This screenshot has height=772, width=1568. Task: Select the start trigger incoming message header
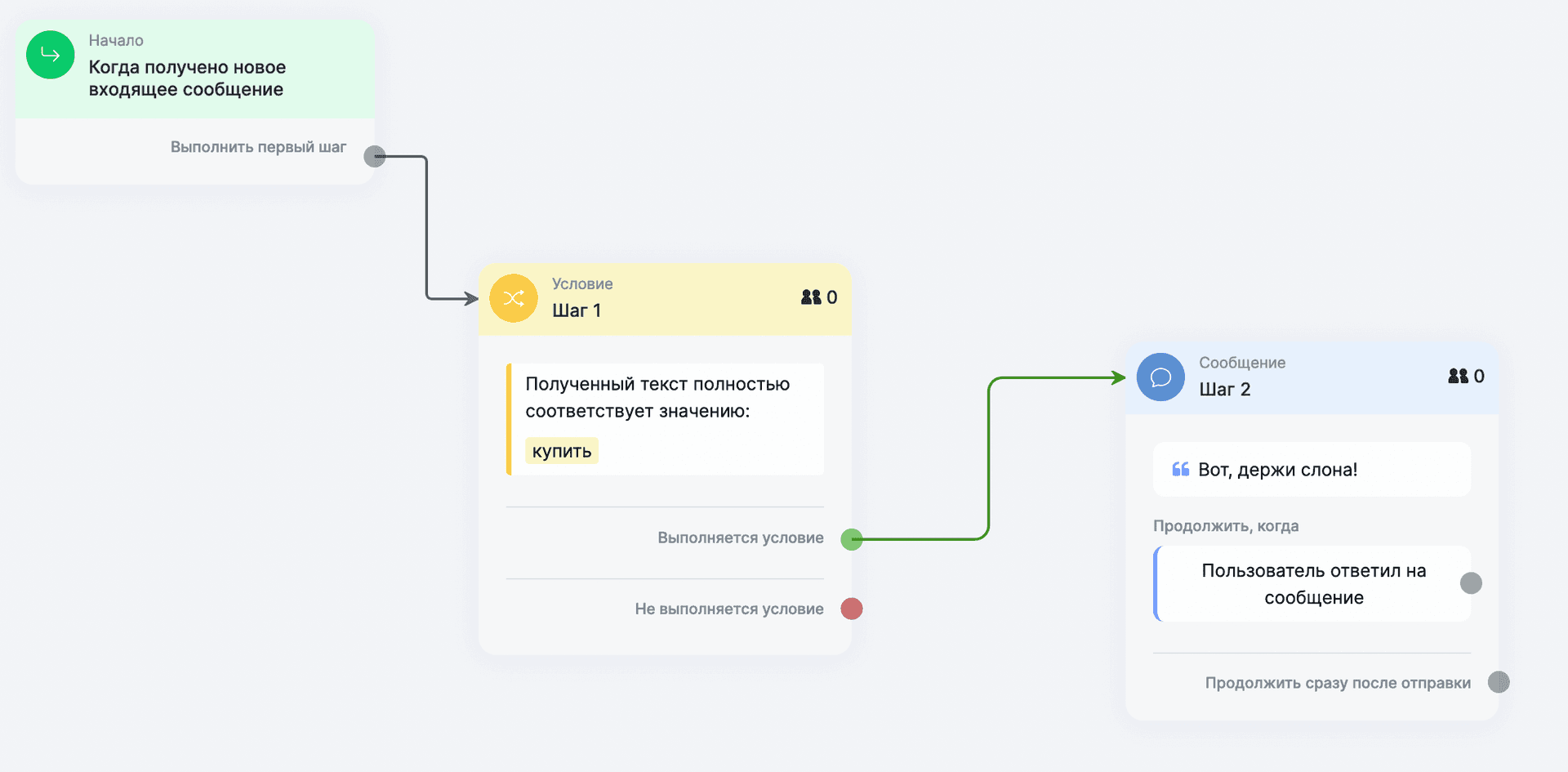pyautogui.click(x=187, y=78)
